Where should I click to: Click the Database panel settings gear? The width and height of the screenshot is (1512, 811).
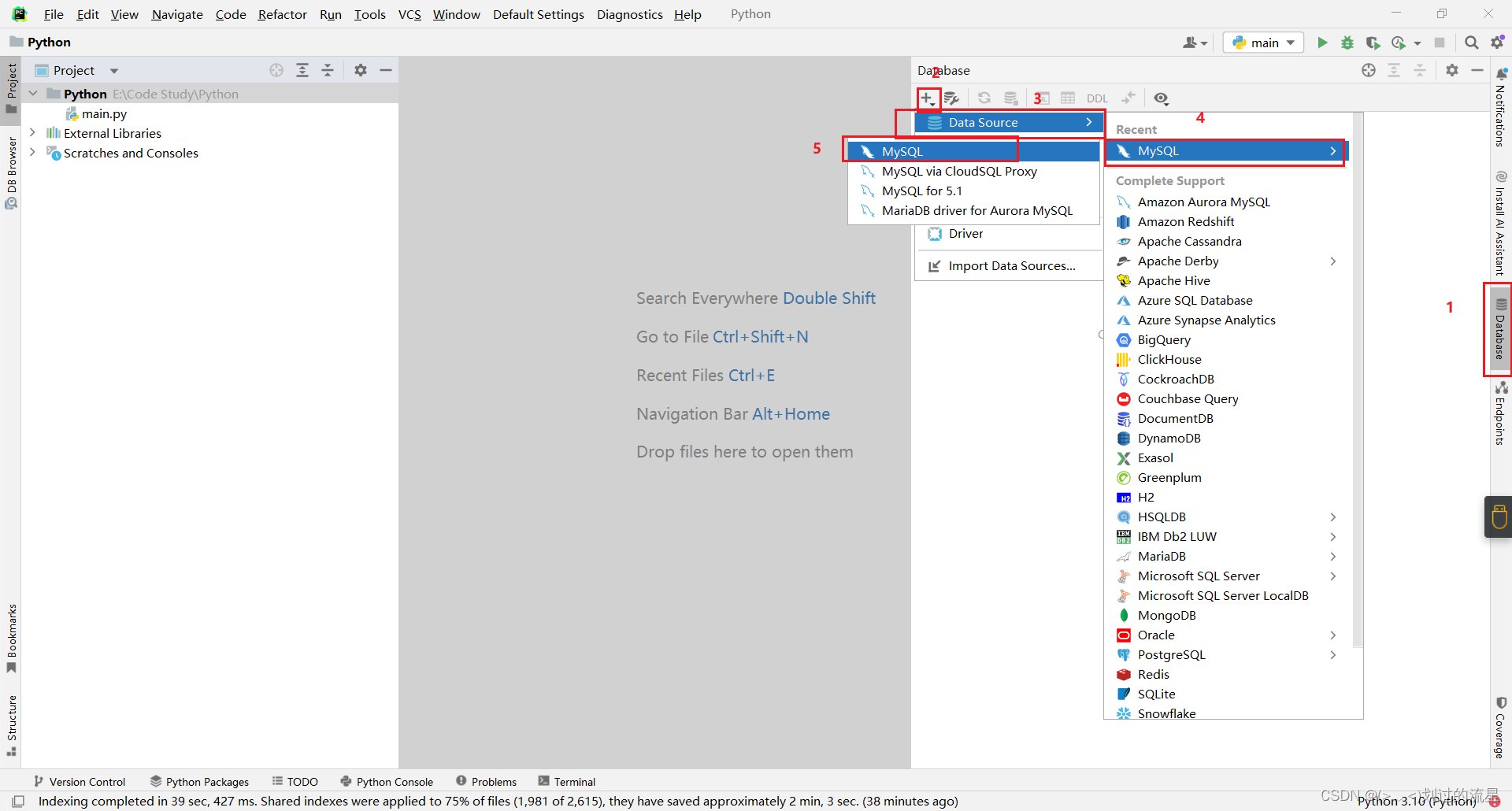pyautogui.click(x=1452, y=70)
